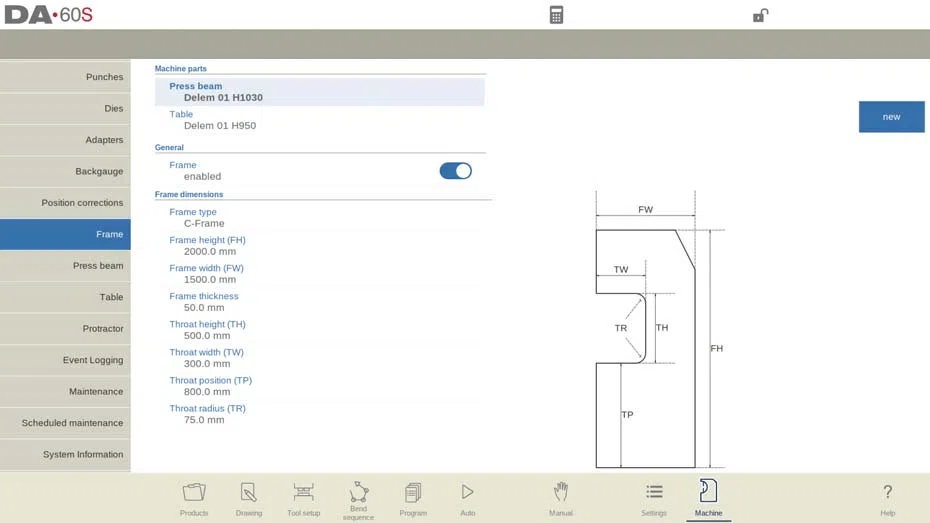Click the unlock padlock icon

pos(760,15)
